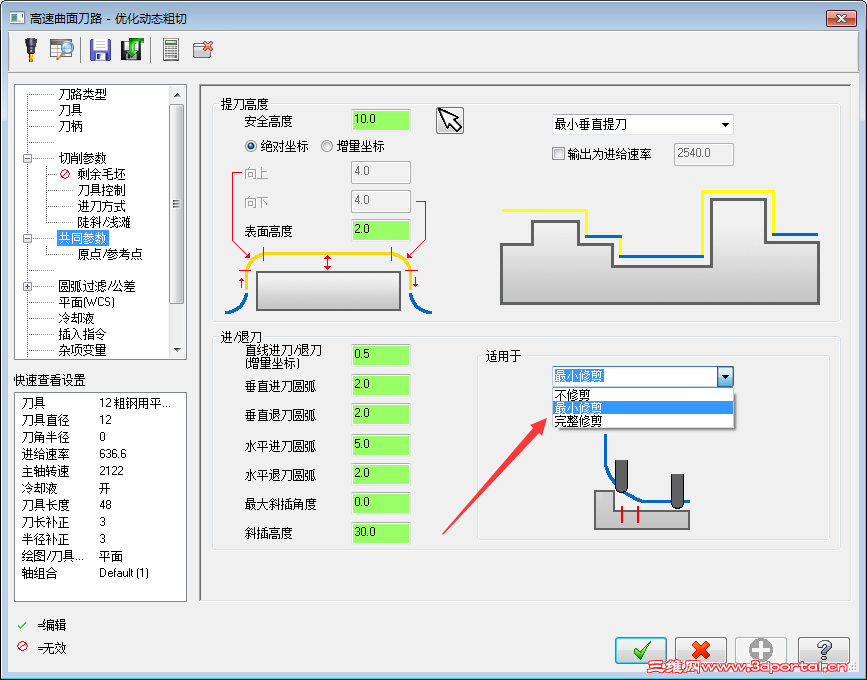Viewport: 867px width, 680px height.
Task: Click the arrow pick icon beside 安全高度
Action: pos(450,120)
